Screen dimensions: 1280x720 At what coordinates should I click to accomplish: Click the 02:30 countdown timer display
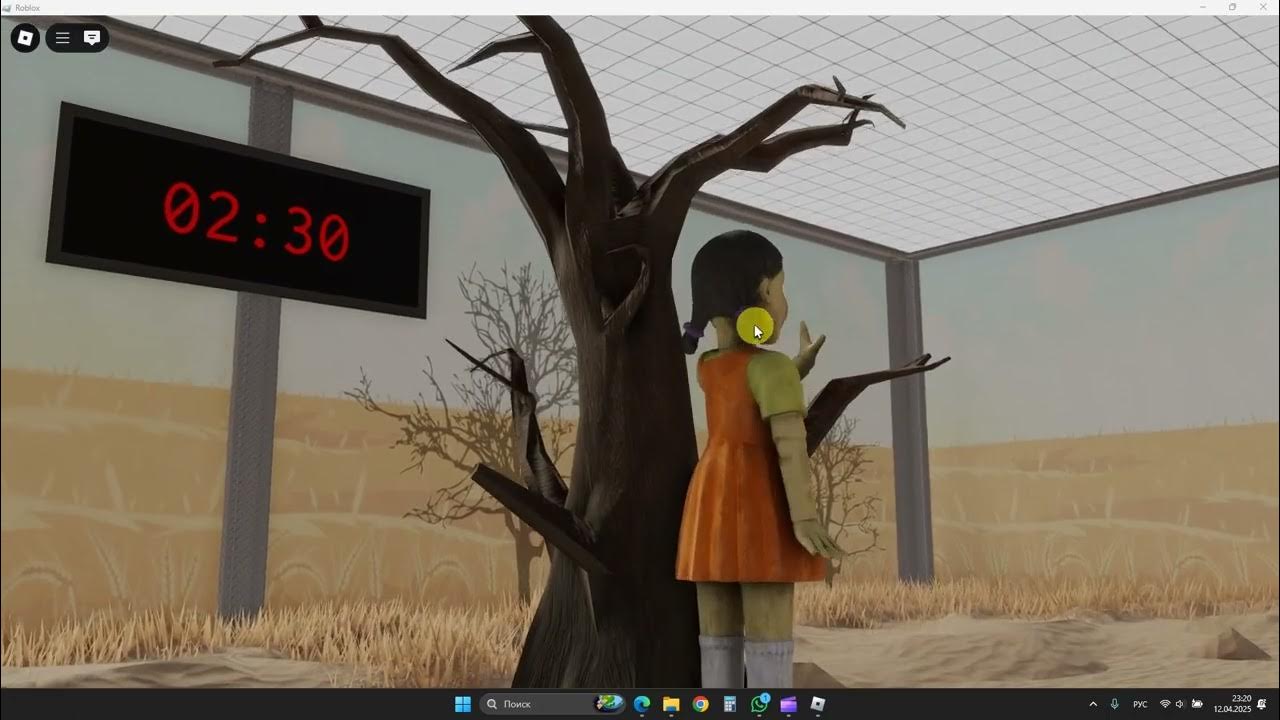[x=238, y=210]
